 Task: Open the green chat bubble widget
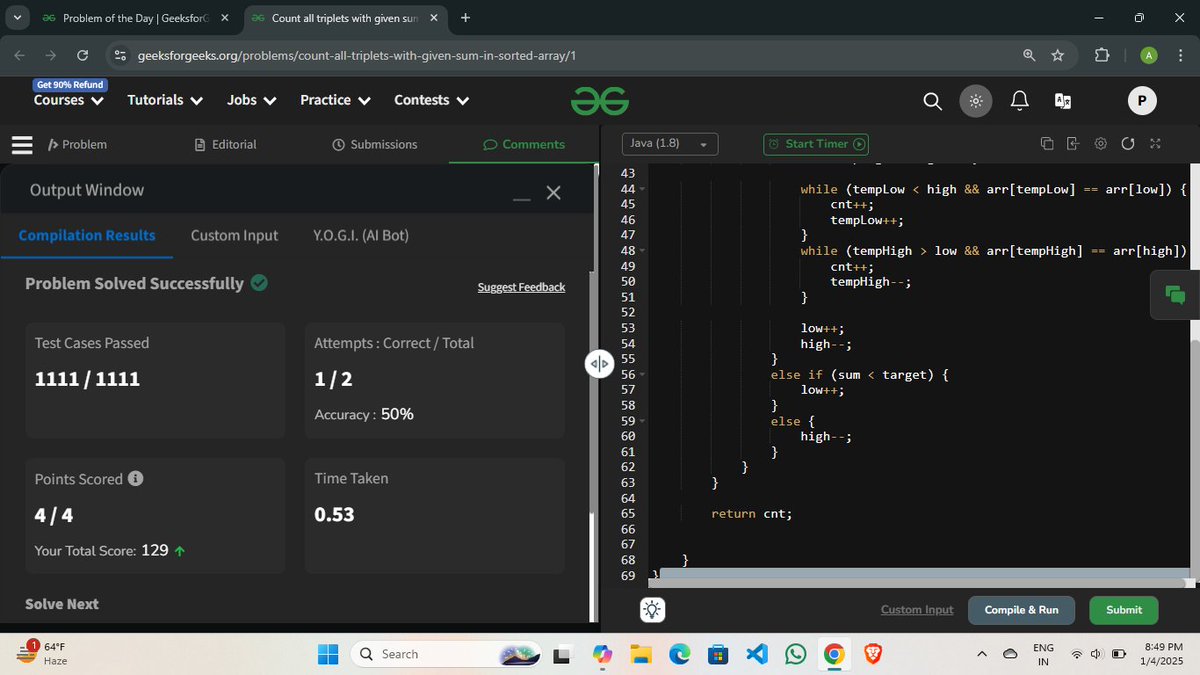click(x=1174, y=294)
